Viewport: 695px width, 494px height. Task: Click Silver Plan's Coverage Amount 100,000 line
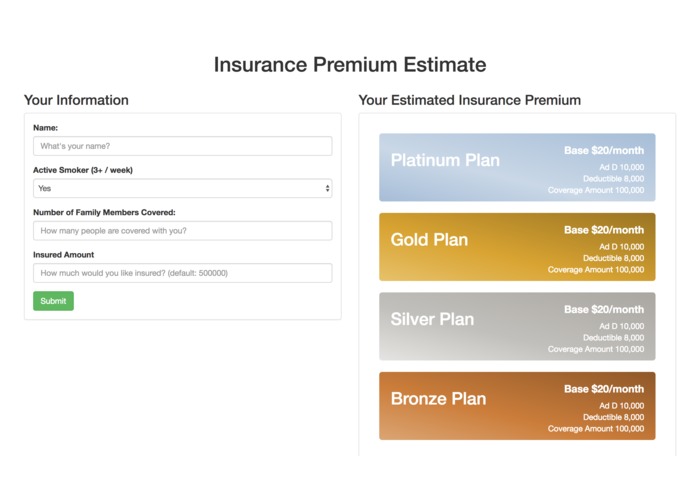tap(596, 349)
